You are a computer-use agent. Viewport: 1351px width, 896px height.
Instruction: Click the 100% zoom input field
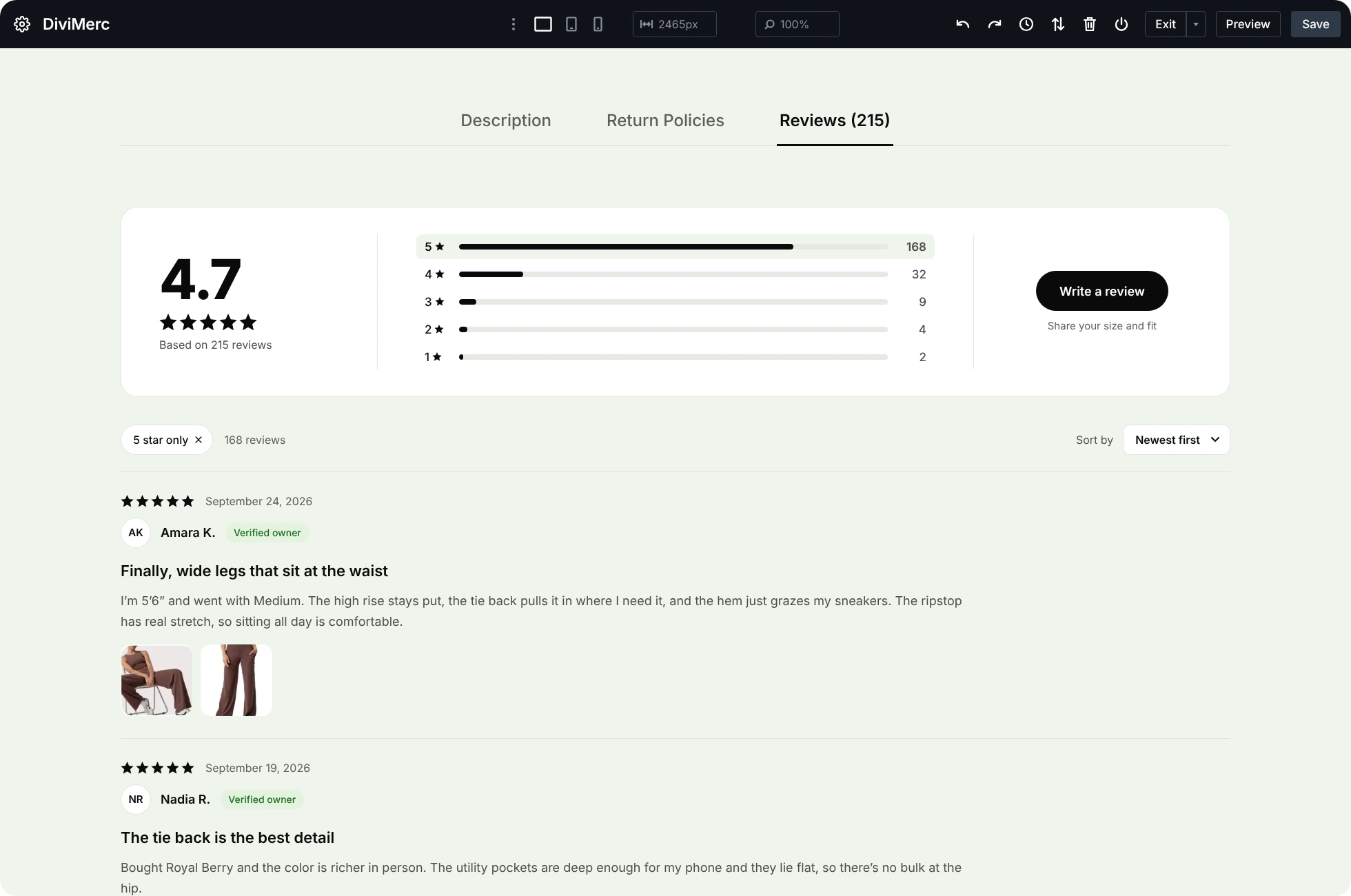(798, 24)
